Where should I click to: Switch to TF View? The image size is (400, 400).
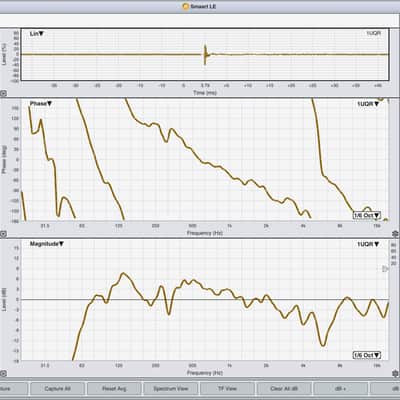pyautogui.click(x=227, y=389)
